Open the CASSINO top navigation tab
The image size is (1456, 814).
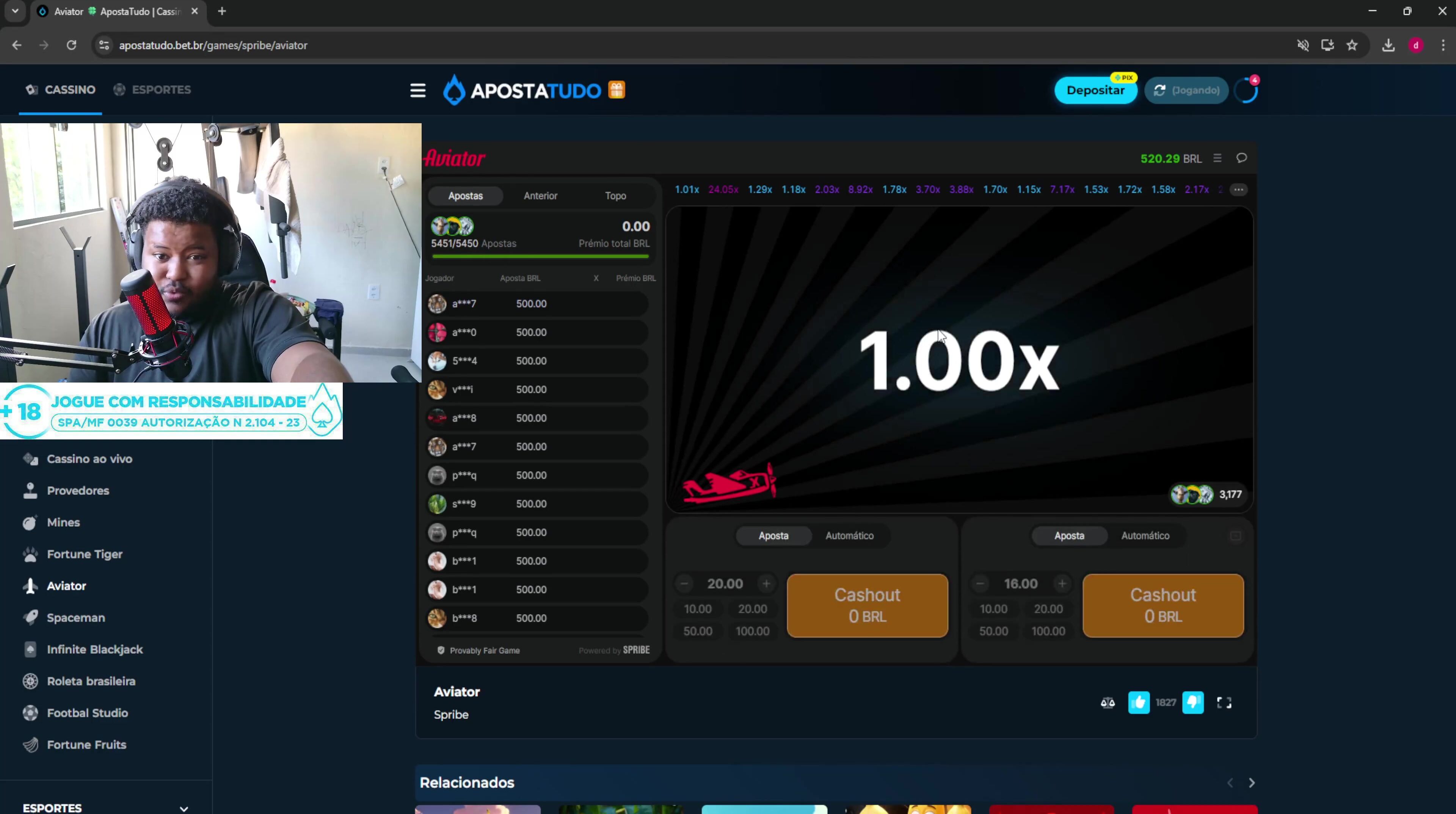[61, 89]
